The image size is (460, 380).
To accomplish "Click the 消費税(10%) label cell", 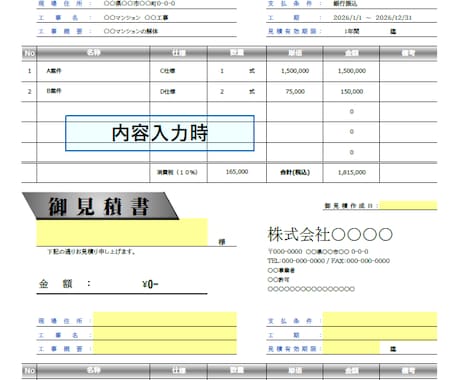I will 178,172.
